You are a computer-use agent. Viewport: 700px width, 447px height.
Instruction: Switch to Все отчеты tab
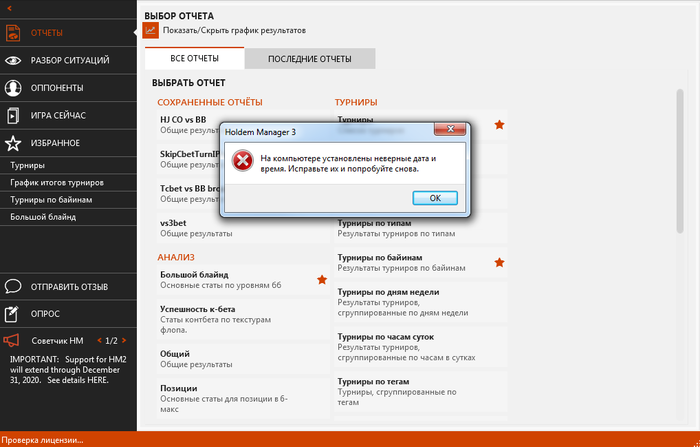[x=195, y=58]
